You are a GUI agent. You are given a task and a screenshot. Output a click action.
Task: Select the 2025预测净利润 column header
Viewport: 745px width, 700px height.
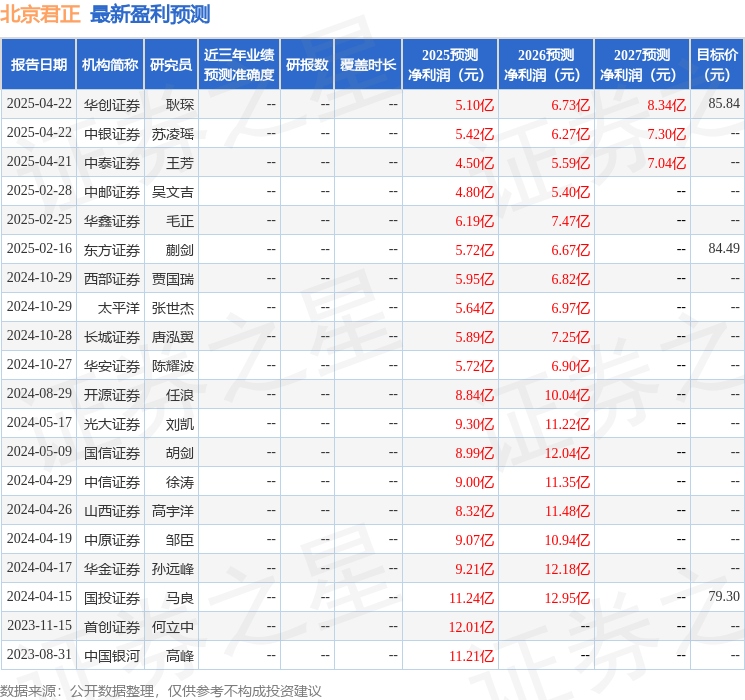point(450,64)
